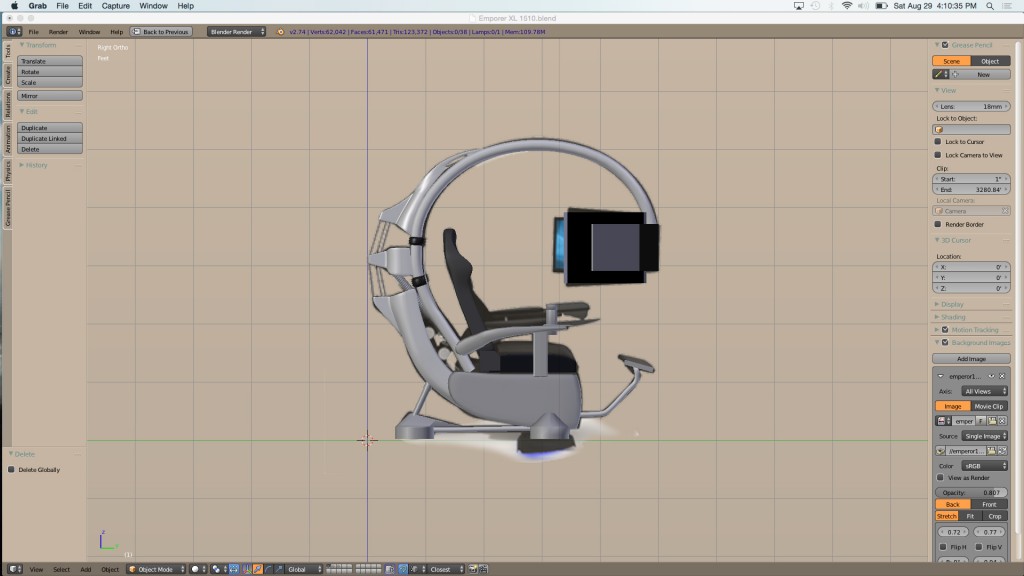This screenshot has height=576, width=1024.
Task: Switch Grease Pencil to the Object tab
Action: point(989,61)
